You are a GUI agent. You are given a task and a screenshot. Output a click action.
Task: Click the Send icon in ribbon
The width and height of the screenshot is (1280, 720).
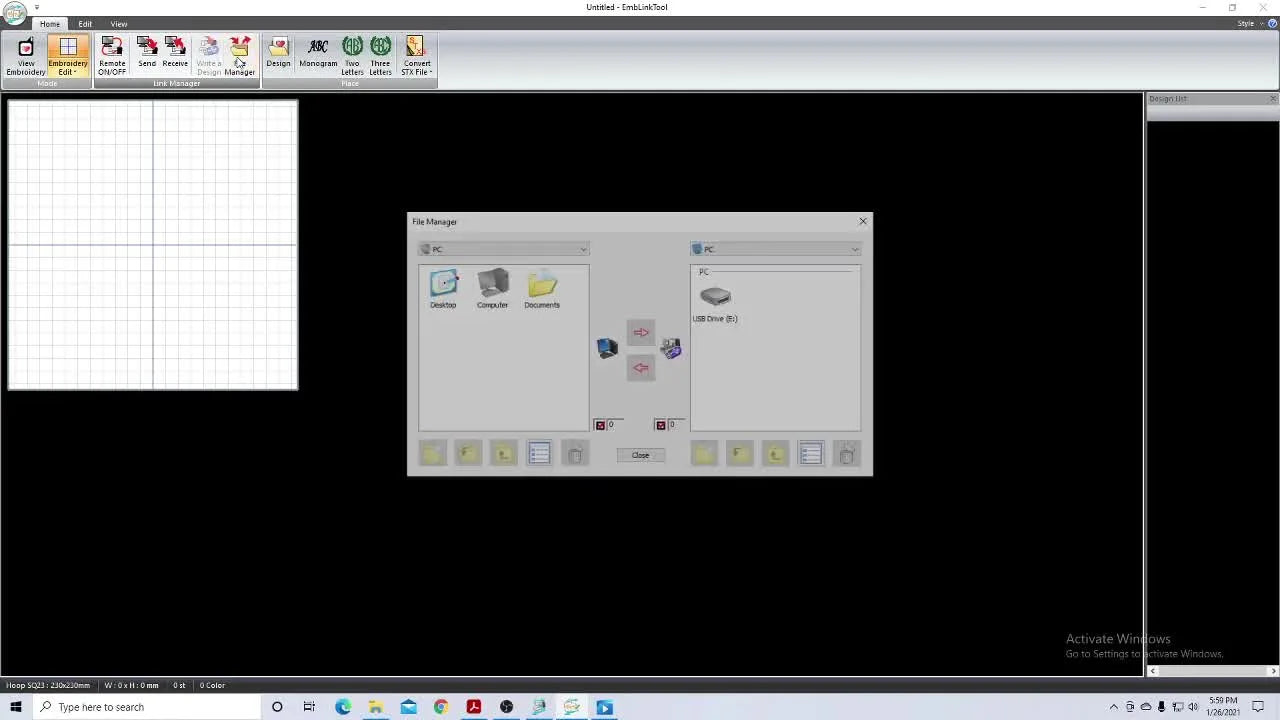(x=147, y=54)
